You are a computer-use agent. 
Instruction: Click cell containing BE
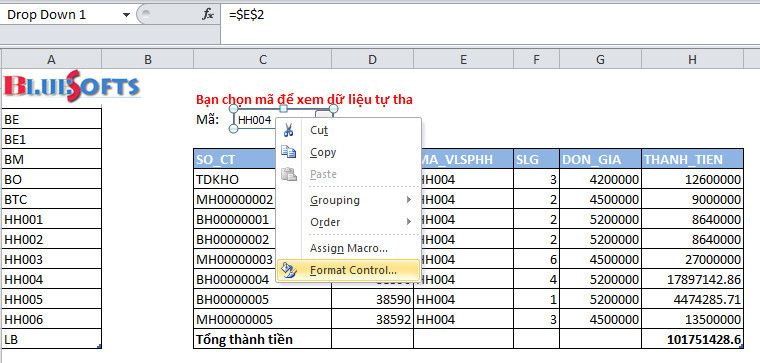coord(51,119)
